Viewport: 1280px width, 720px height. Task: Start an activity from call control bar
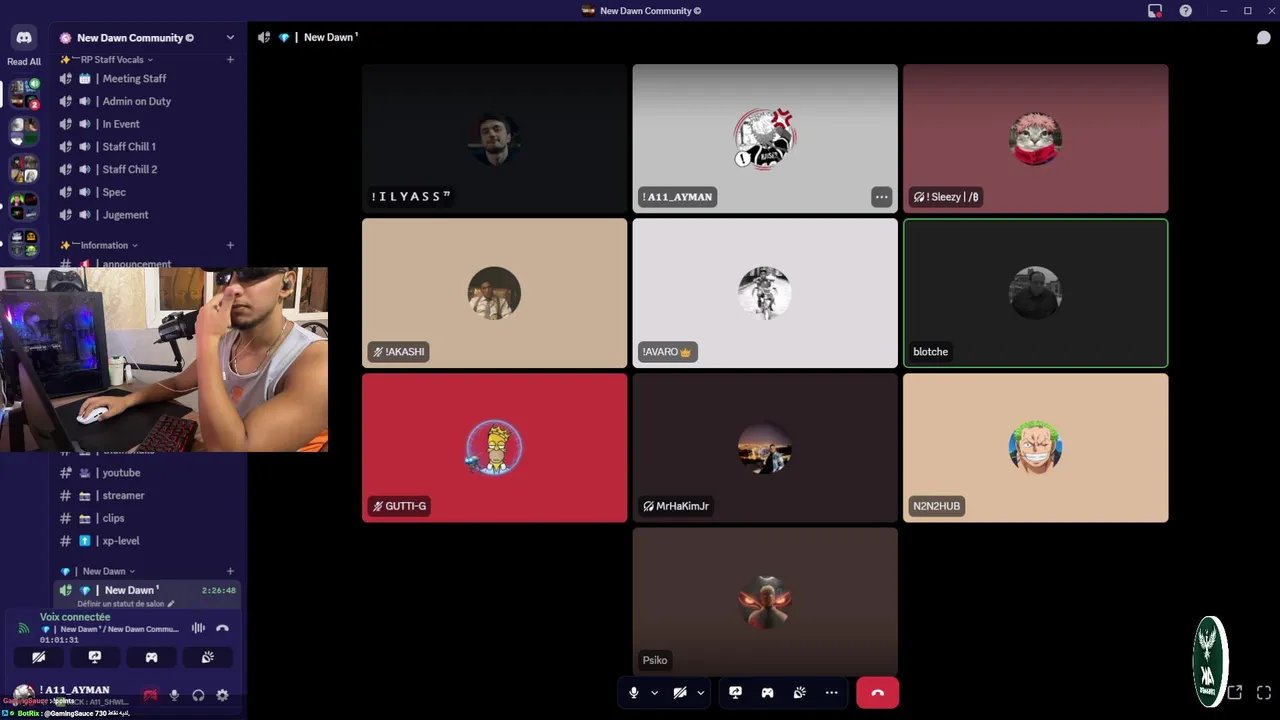pyautogui.click(x=767, y=692)
